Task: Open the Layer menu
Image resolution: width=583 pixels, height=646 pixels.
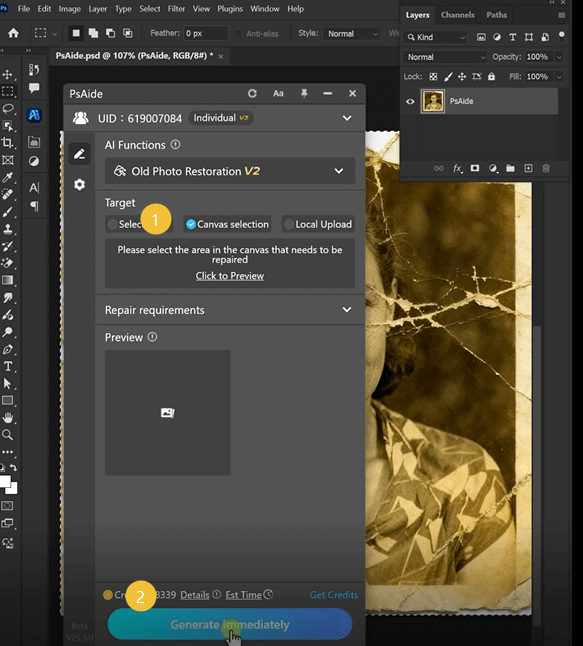Action: pos(97,9)
